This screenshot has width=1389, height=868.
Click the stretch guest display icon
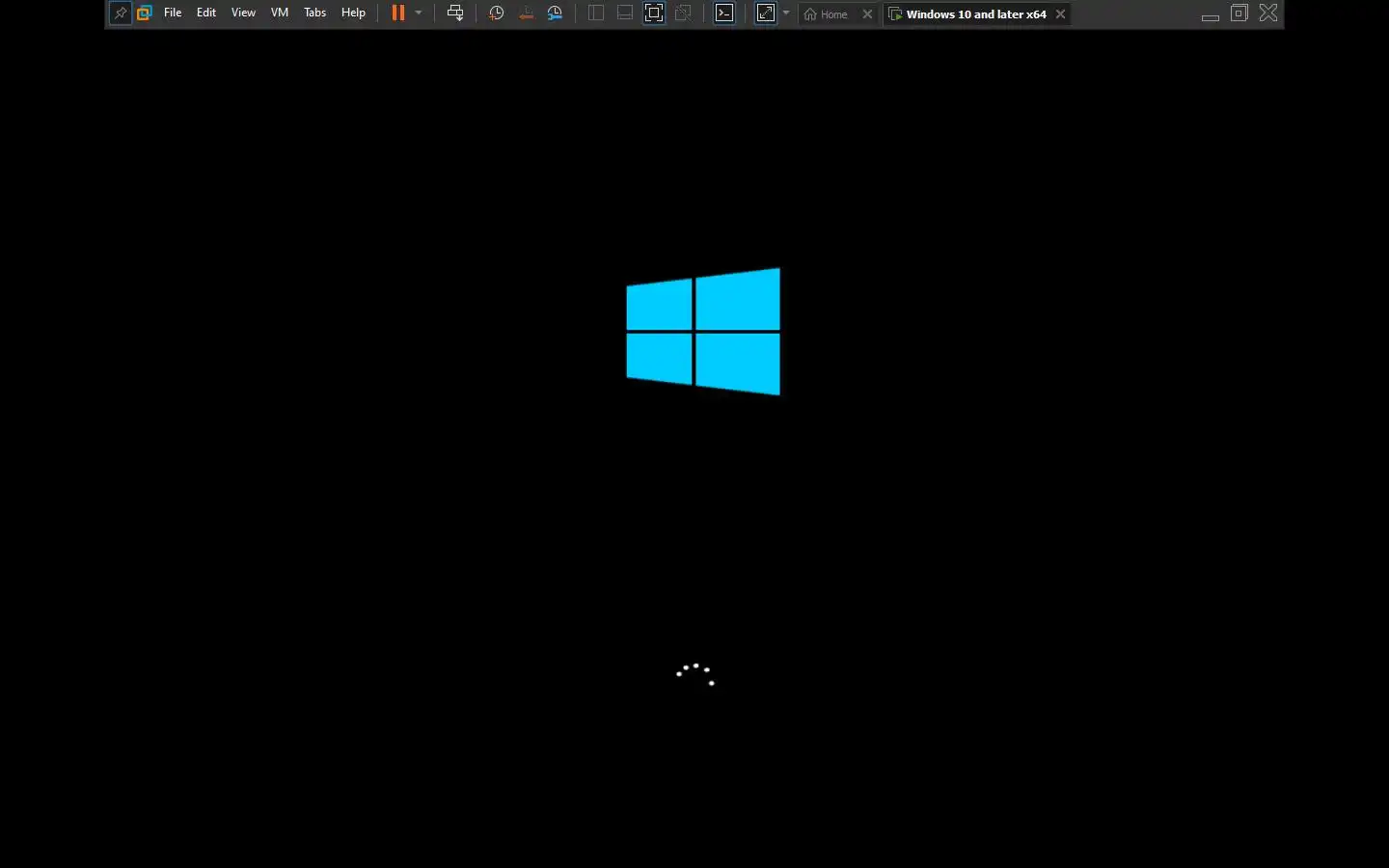(x=766, y=14)
